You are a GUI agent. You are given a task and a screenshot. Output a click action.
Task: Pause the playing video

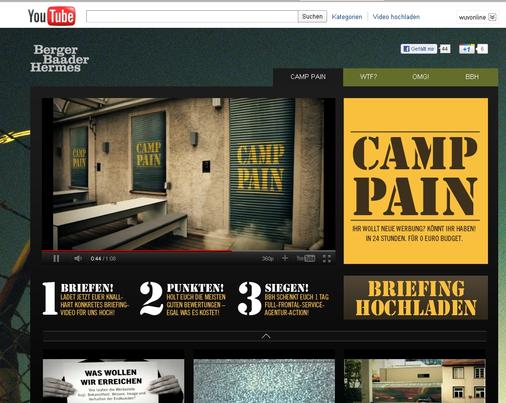(56, 258)
